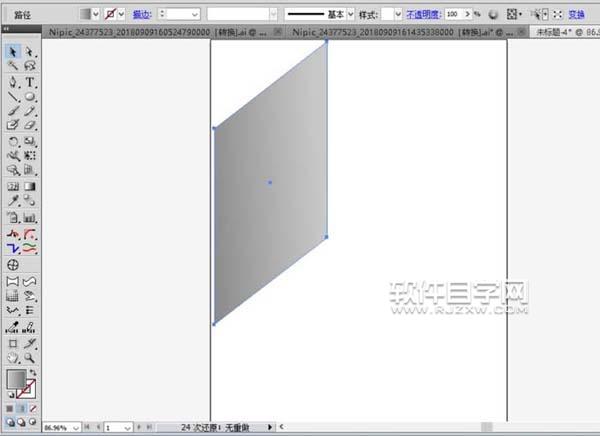Image resolution: width=600 pixels, height=436 pixels.
Task: Select the Ellipse tool
Action: pos(30,97)
